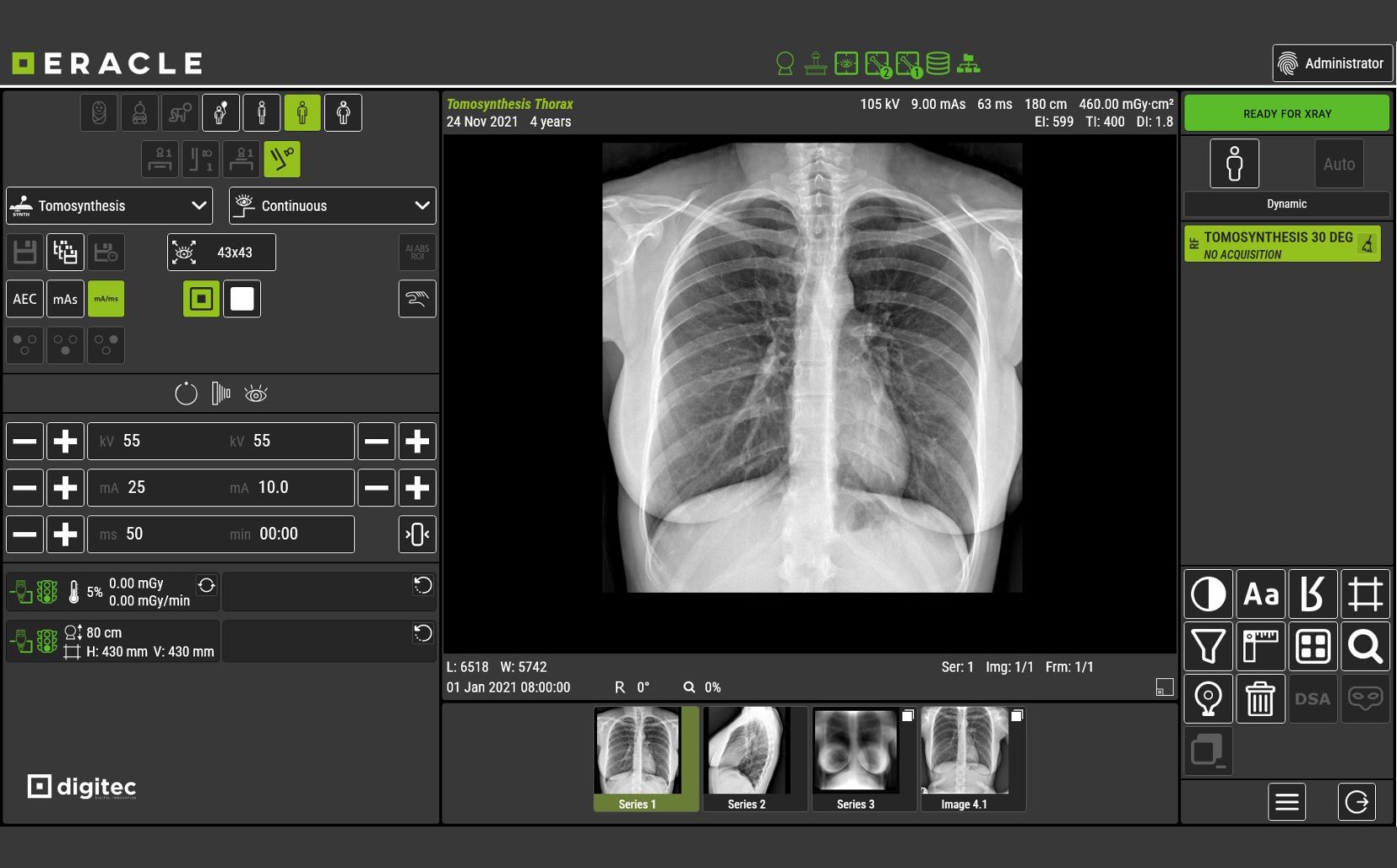This screenshot has height=868, width=1397.
Task: Decrease the mA 25 value
Action: point(24,487)
